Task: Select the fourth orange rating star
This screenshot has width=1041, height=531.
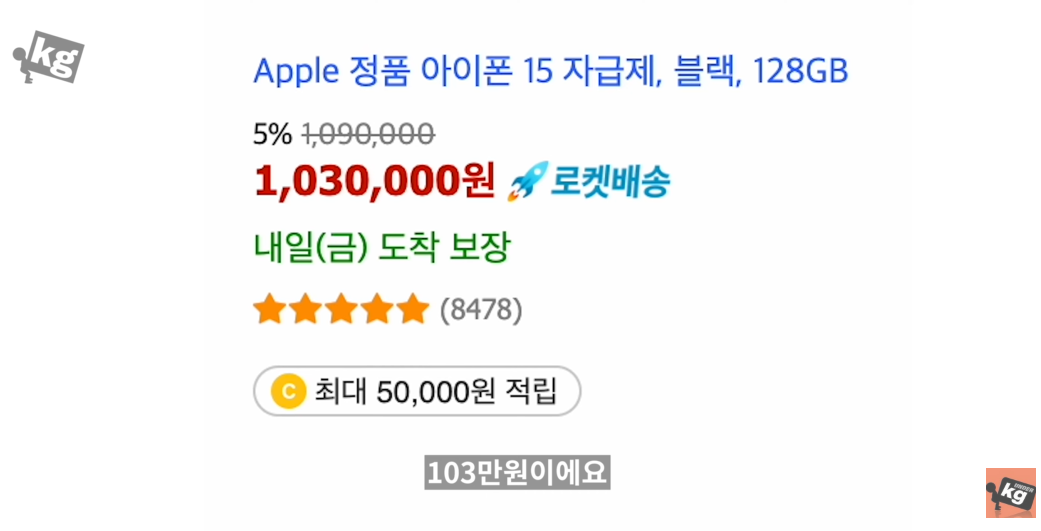Action: (377, 310)
